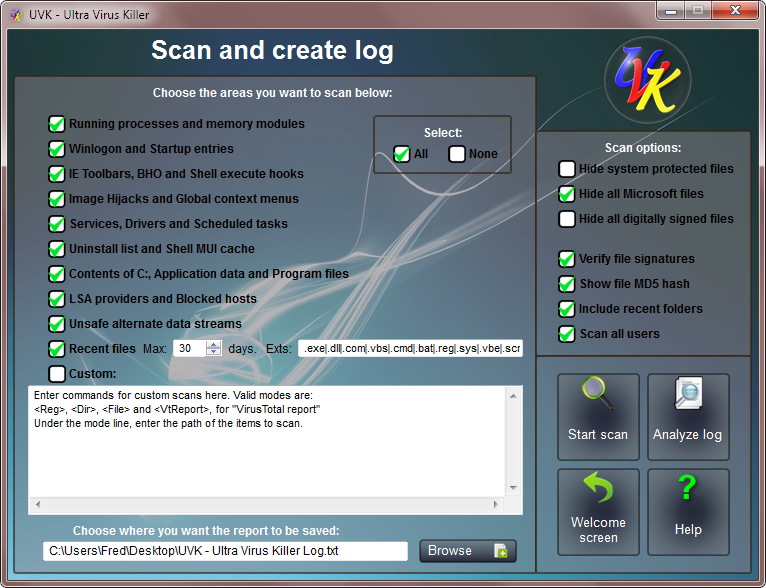Click the report save path field
The height and width of the screenshot is (588, 766).
click(x=225, y=551)
